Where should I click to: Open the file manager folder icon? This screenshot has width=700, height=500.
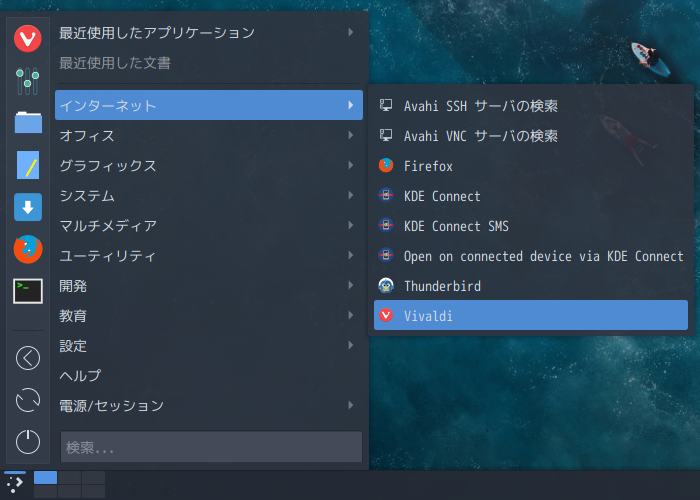tap(28, 122)
